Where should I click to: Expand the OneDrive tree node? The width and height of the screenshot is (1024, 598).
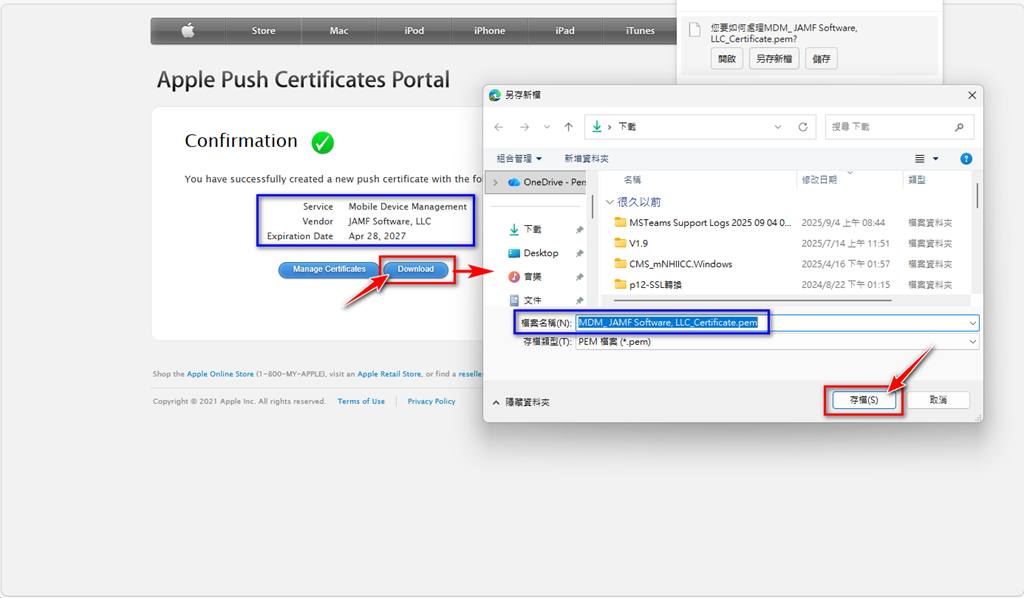[x=495, y=182]
